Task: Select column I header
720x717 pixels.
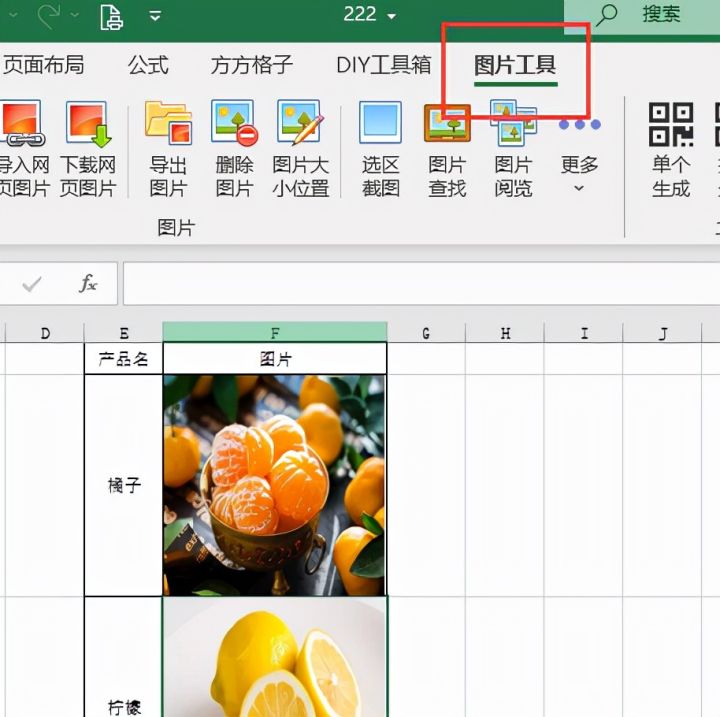Action: click(584, 333)
